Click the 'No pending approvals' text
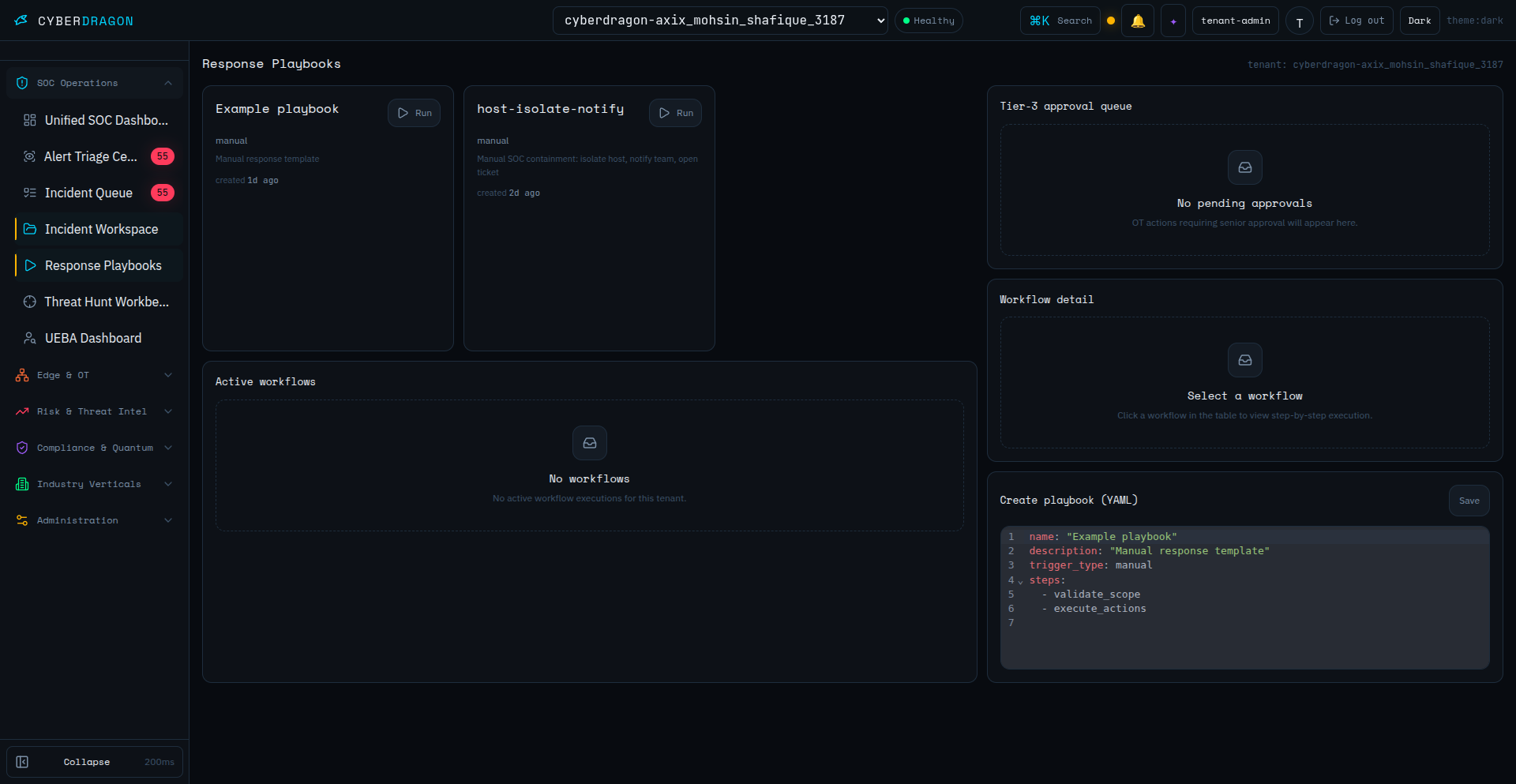Screen dimensions: 1516x784 [1245, 204]
